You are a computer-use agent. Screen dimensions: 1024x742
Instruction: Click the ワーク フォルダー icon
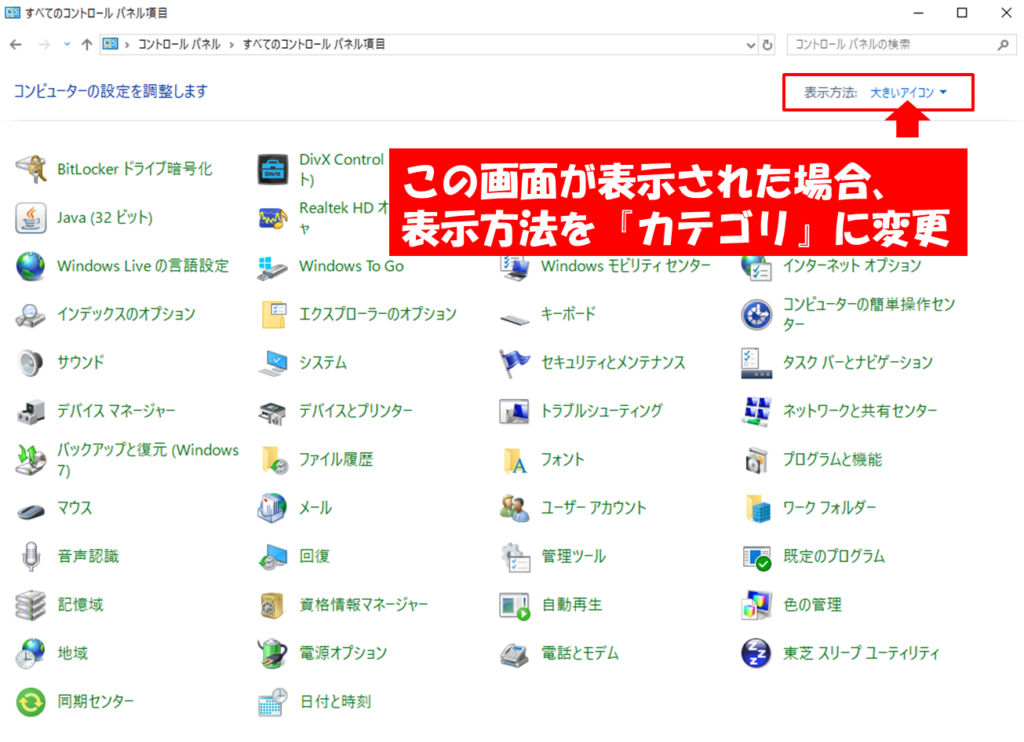coord(756,508)
